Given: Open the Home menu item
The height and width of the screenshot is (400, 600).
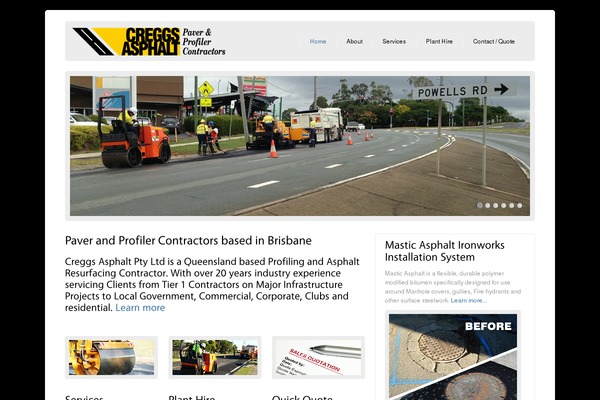Looking at the screenshot, I should [x=318, y=41].
